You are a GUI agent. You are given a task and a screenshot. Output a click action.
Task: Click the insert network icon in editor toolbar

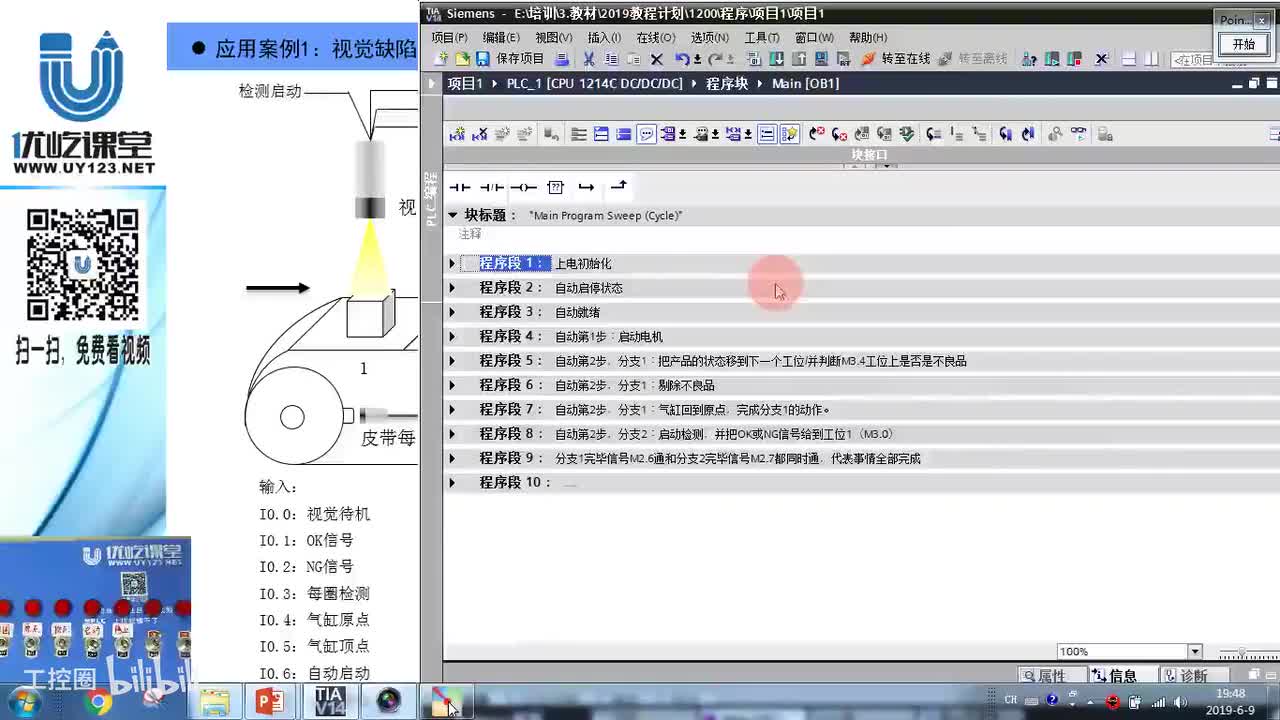(x=458, y=134)
